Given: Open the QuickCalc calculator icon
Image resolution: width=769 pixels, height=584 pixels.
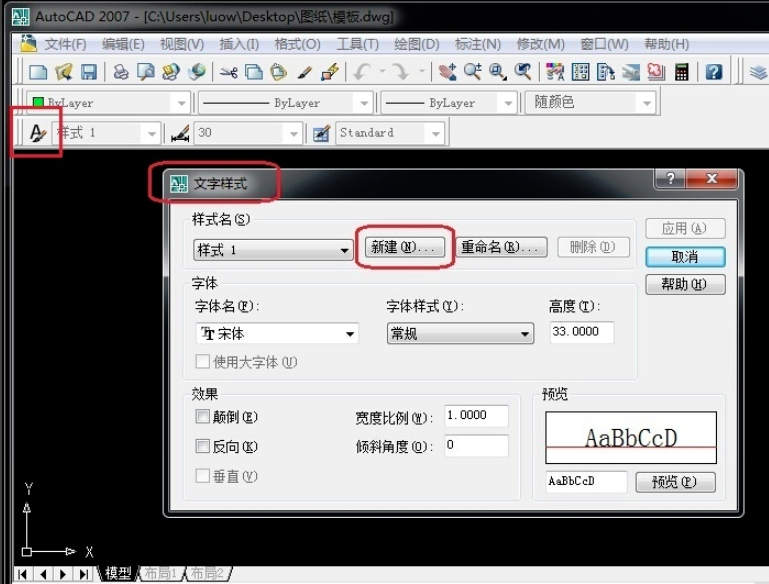Looking at the screenshot, I should (x=682, y=73).
